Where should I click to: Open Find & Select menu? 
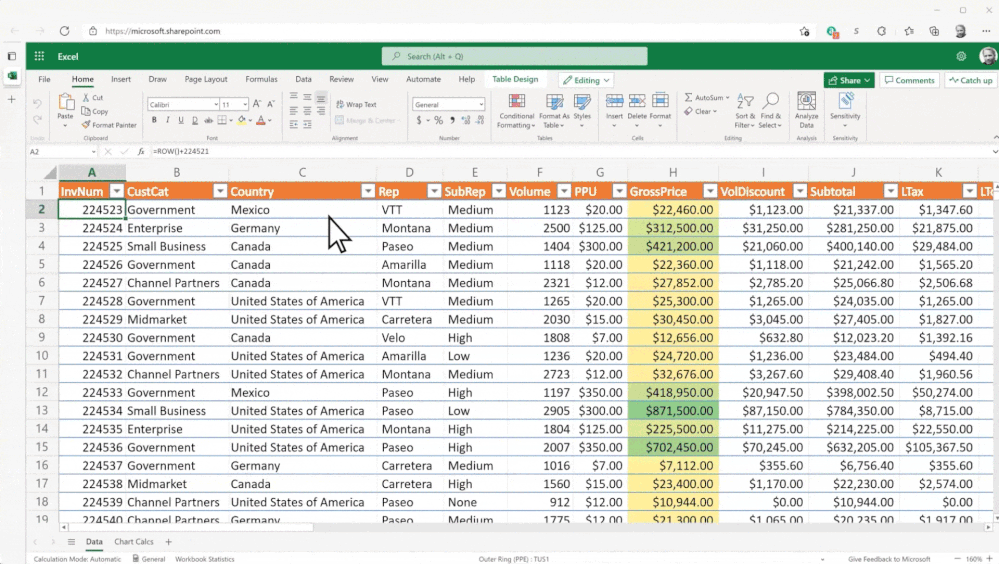point(770,111)
